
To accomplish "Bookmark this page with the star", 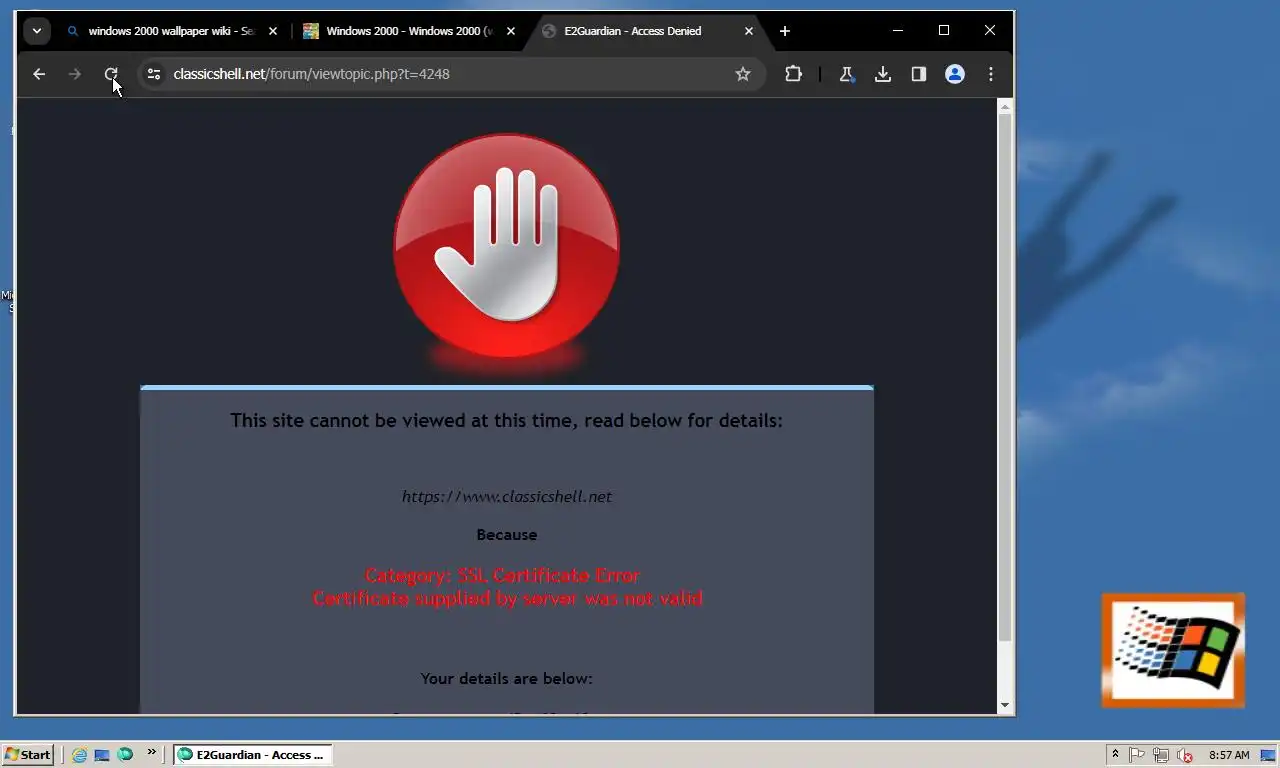I will click(x=743, y=74).
